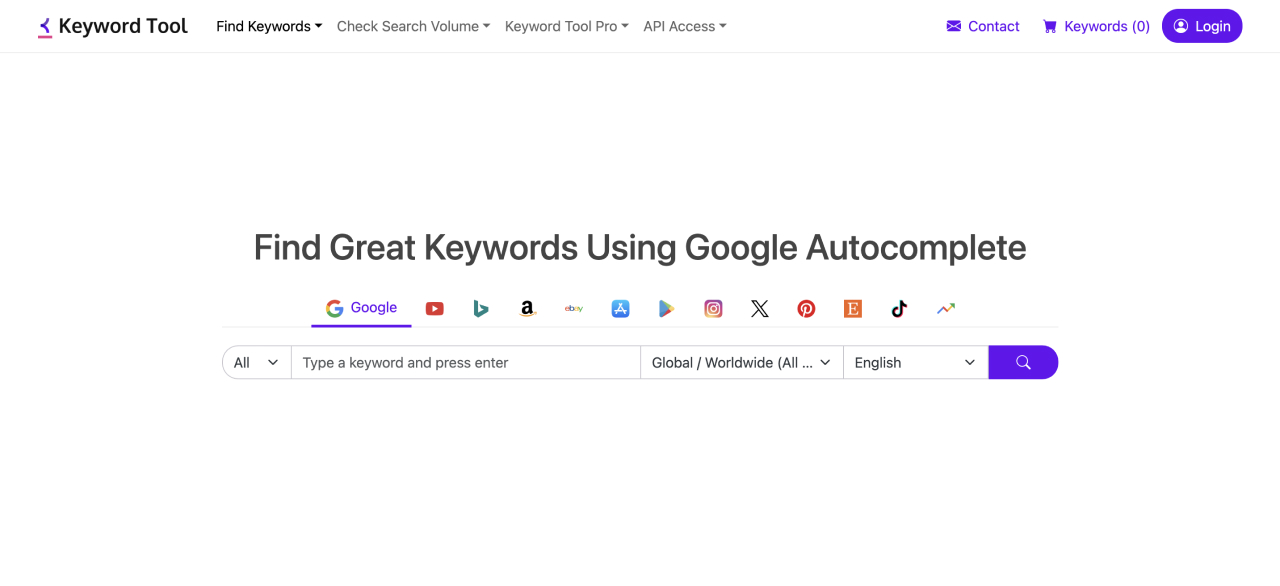
Task: Open the TikTok keyword tab
Action: coord(899,309)
